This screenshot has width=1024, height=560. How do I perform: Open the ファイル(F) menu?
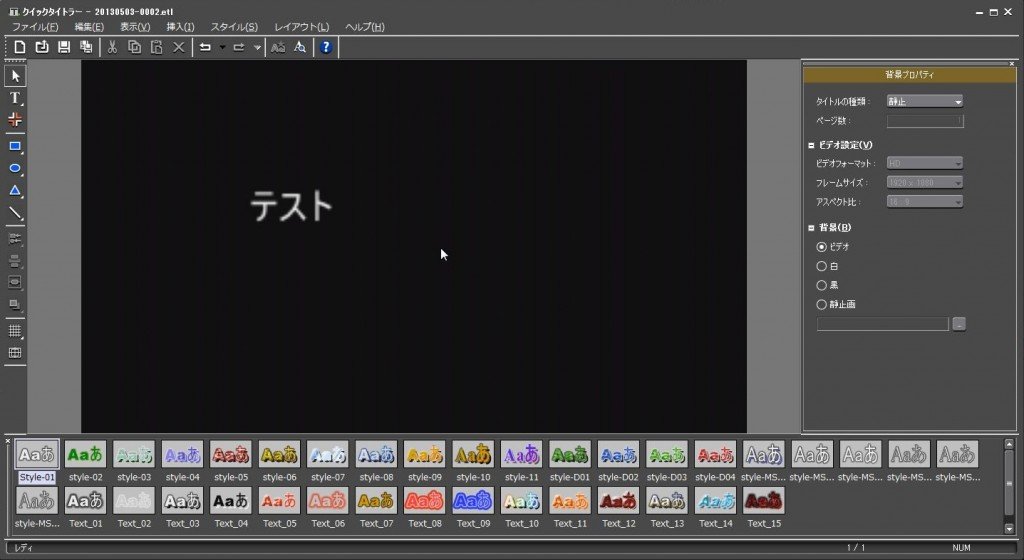[x=35, y=27]
